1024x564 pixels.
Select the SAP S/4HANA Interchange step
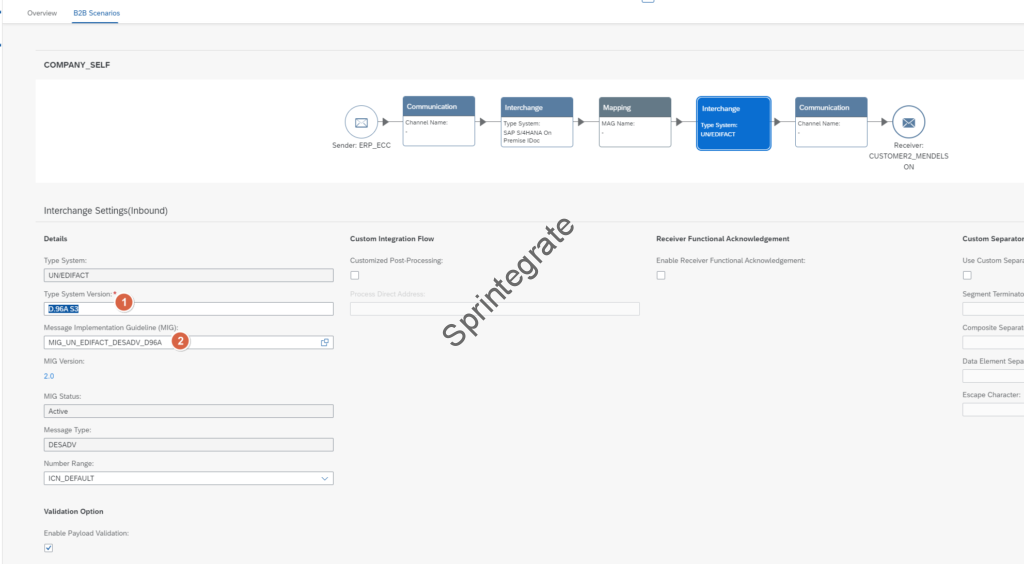point(537,121)
